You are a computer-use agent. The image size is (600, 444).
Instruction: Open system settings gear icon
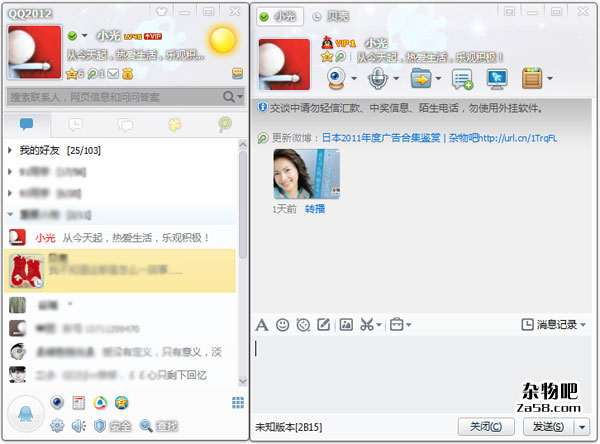coord(57,426)
